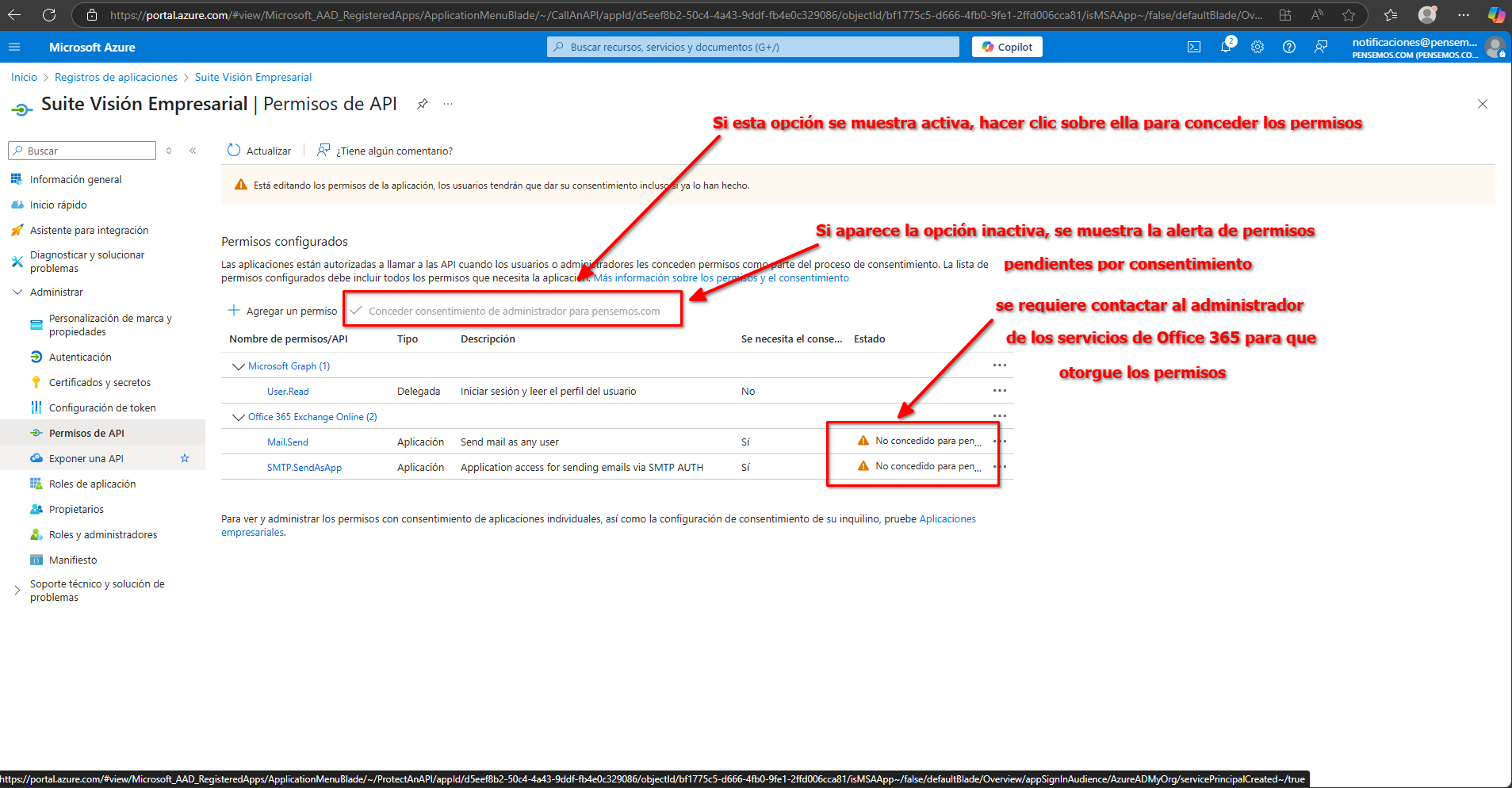Open more options for User.Read row
The height and width of the screenshot is (788, 1512).
tap(999, 391)
